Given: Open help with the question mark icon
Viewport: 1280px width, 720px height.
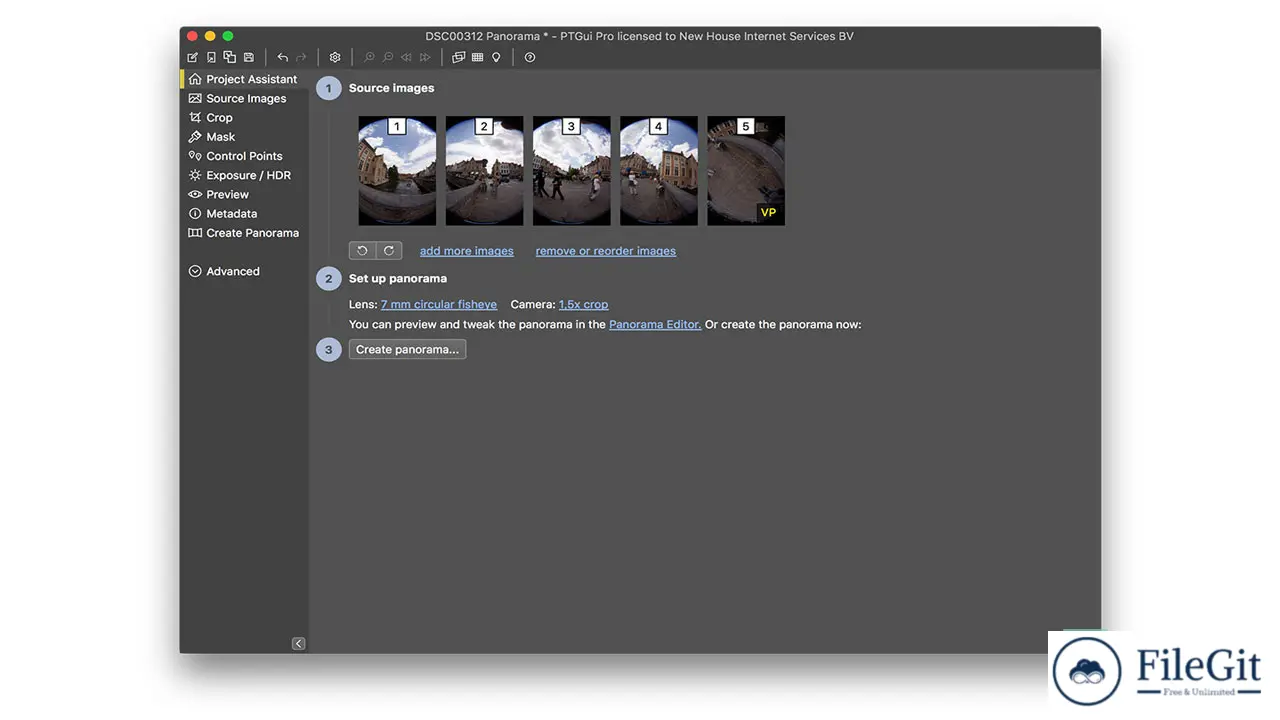Looking at the screenshot, I should point(530,57).
